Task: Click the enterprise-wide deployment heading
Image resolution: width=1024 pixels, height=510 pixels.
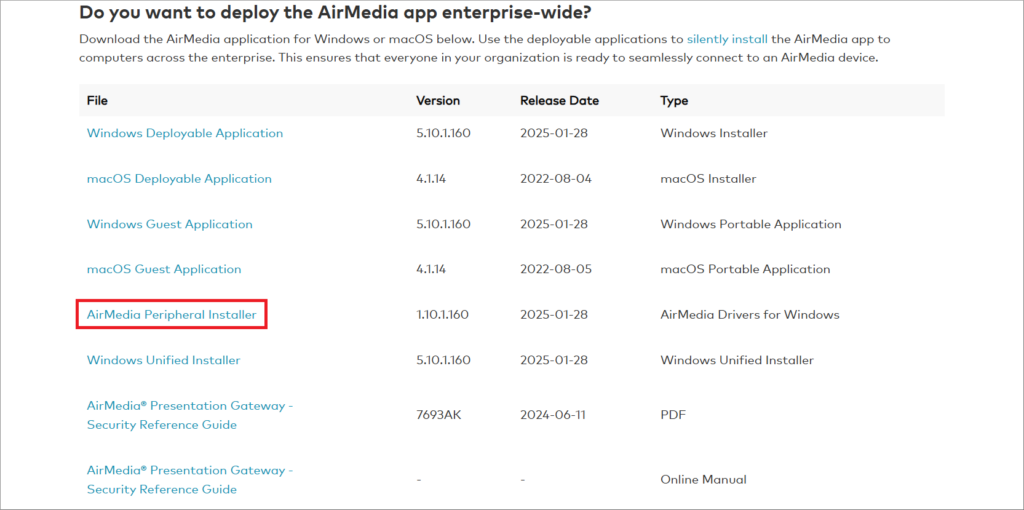Action: (x=340, y=12)
